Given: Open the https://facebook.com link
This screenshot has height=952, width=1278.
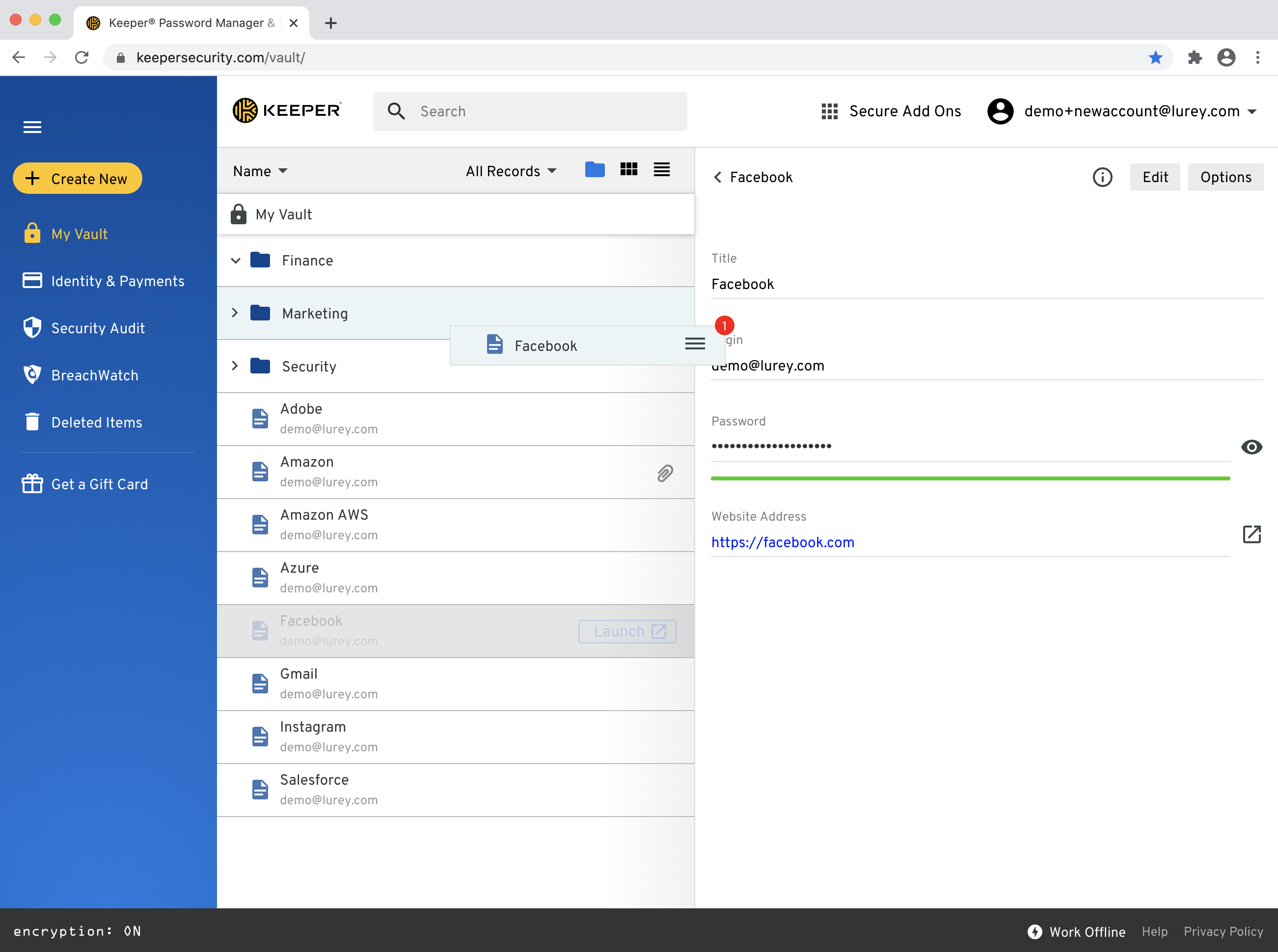Looking at the screenshot, I should (x=782, y=543).
